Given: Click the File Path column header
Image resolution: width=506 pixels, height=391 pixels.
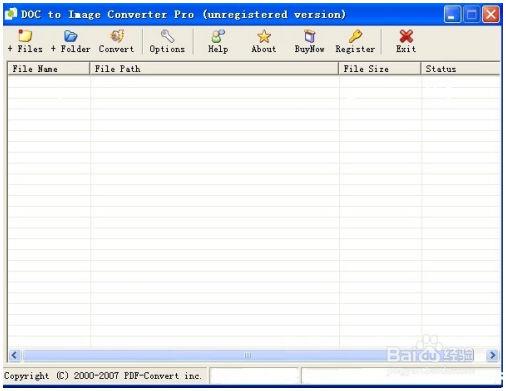Looking at the screenshot, I should pos(214,69).
